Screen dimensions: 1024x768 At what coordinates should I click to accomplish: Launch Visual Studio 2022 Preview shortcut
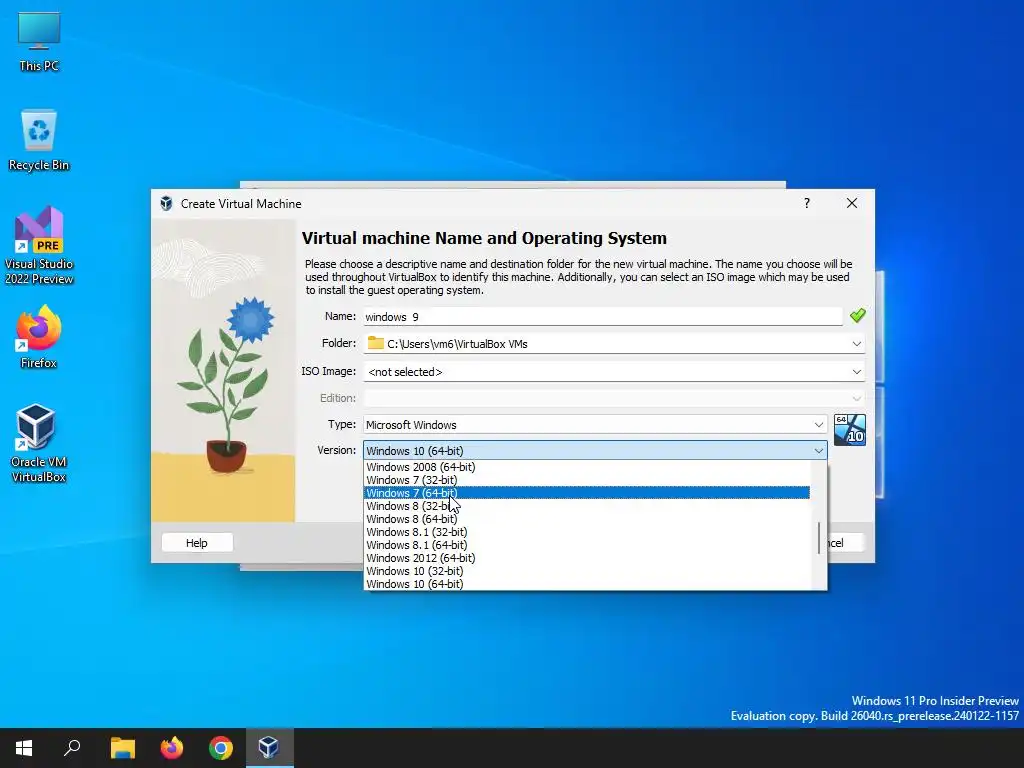tap(39, 246)
